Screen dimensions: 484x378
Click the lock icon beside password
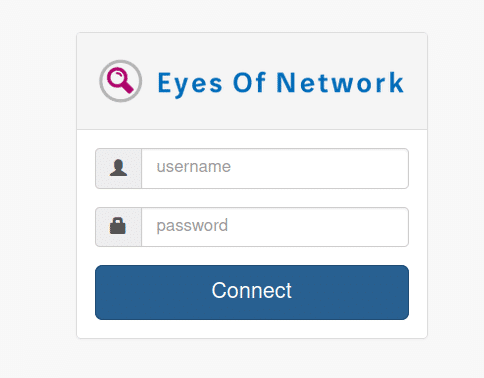coord(118,226)
